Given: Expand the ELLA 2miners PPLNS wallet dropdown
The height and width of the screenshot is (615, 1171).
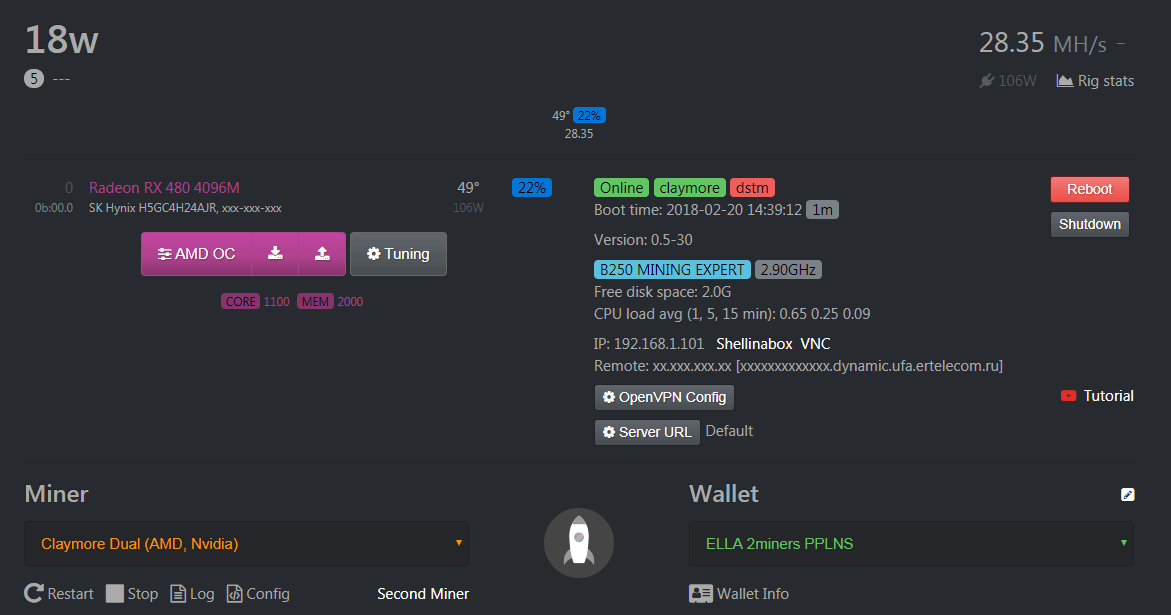Looking at the screenshot, I should coord(911,544).
